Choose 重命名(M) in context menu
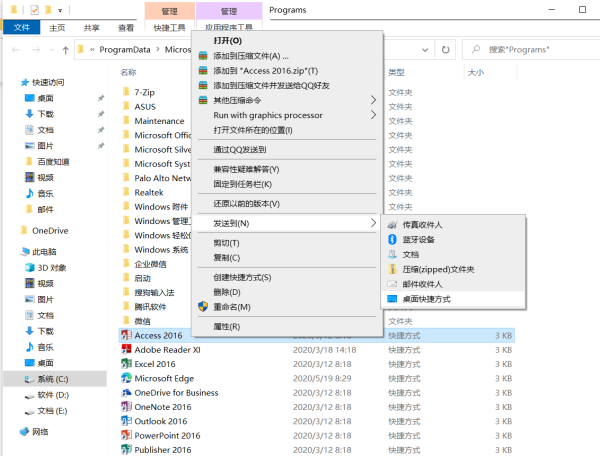The height and width of the screenshot is (456, 600). tap(287, 307)
